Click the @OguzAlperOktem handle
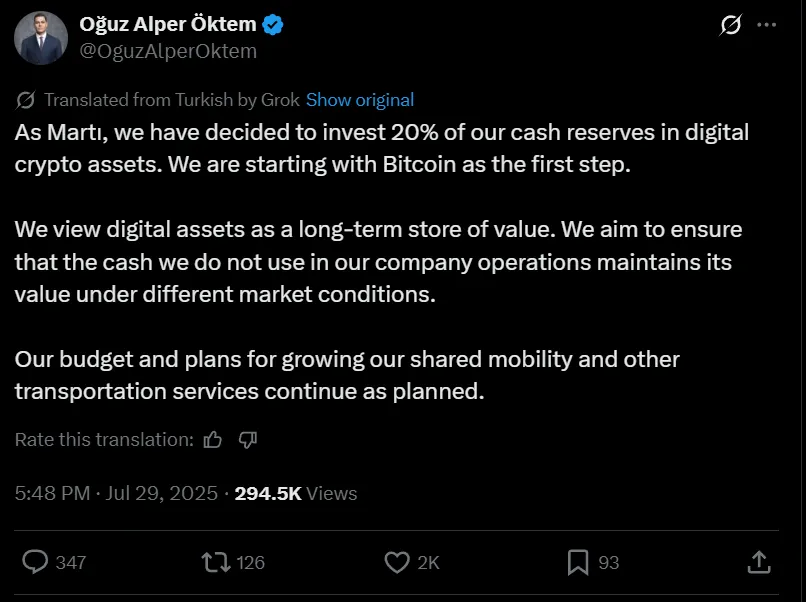Image resolution: width=806 pixels, height=602 pixels. pos(167,50)
